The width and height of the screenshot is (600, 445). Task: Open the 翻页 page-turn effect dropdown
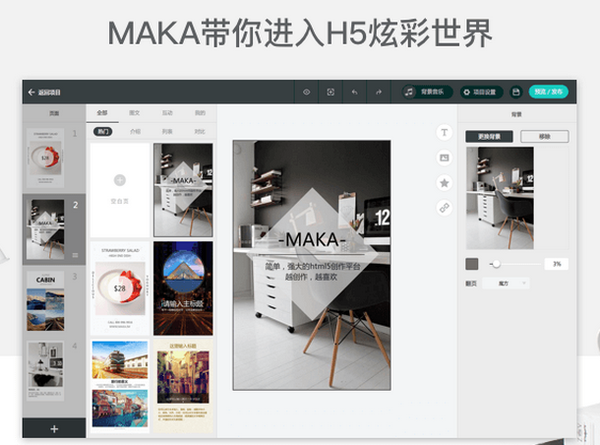point(506,284)
